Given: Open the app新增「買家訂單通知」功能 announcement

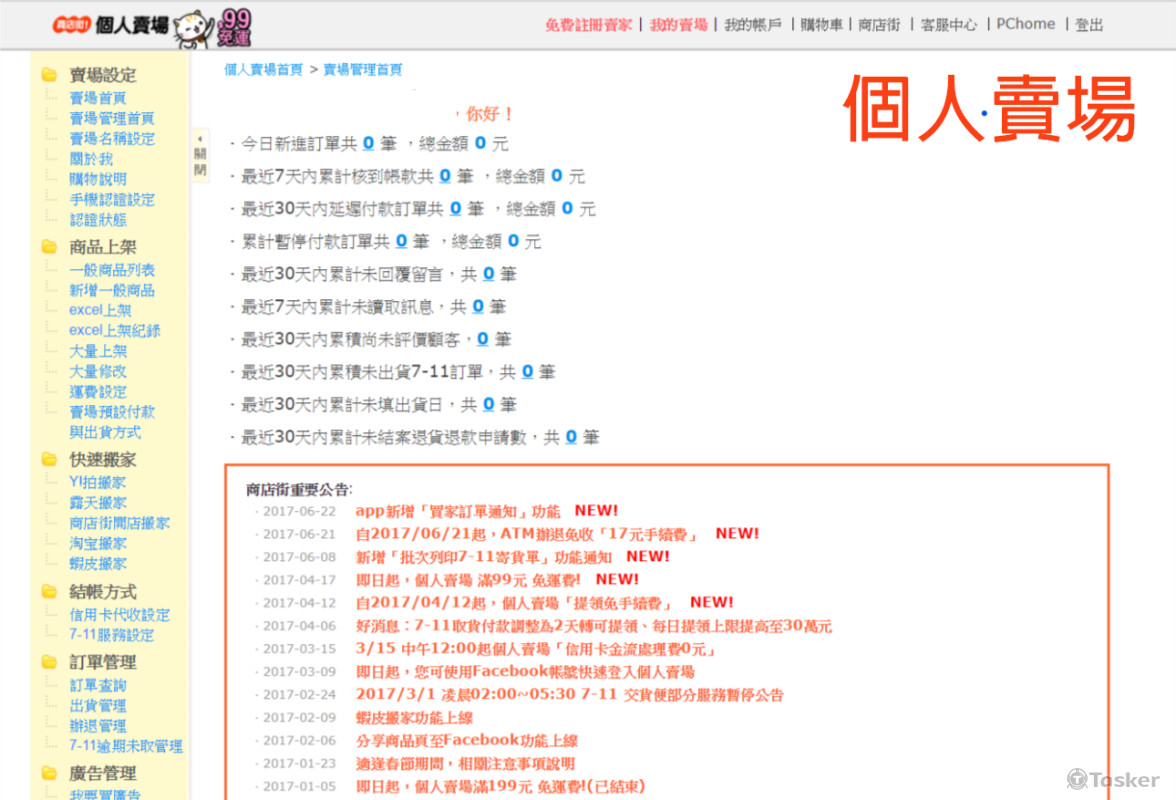Looking at the screenshot, I should point(457,511).
